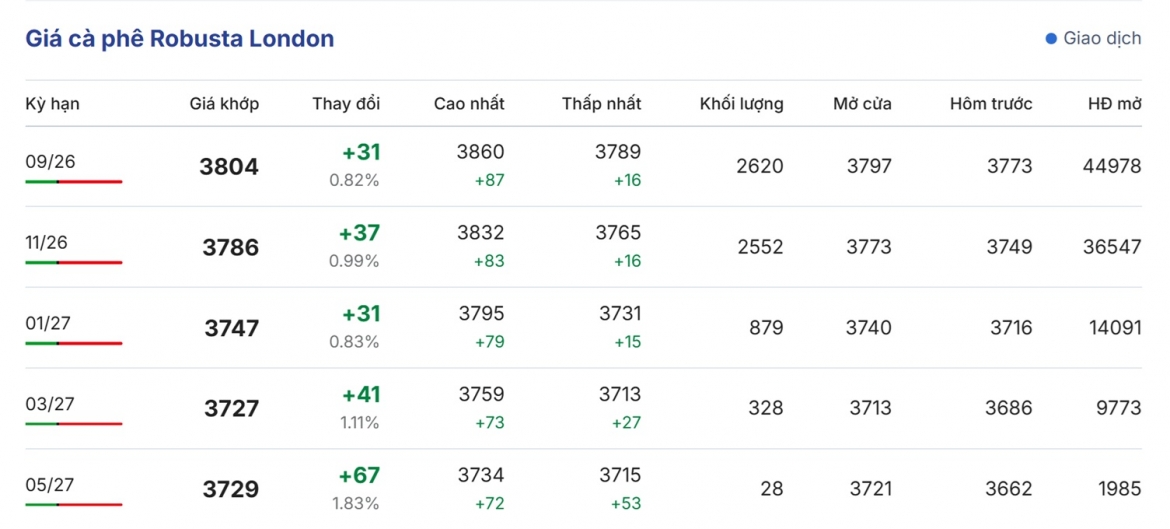1170x529 pixels.
Task: Click the Giao dịch legend label
Action: [x=1102, y=39]
